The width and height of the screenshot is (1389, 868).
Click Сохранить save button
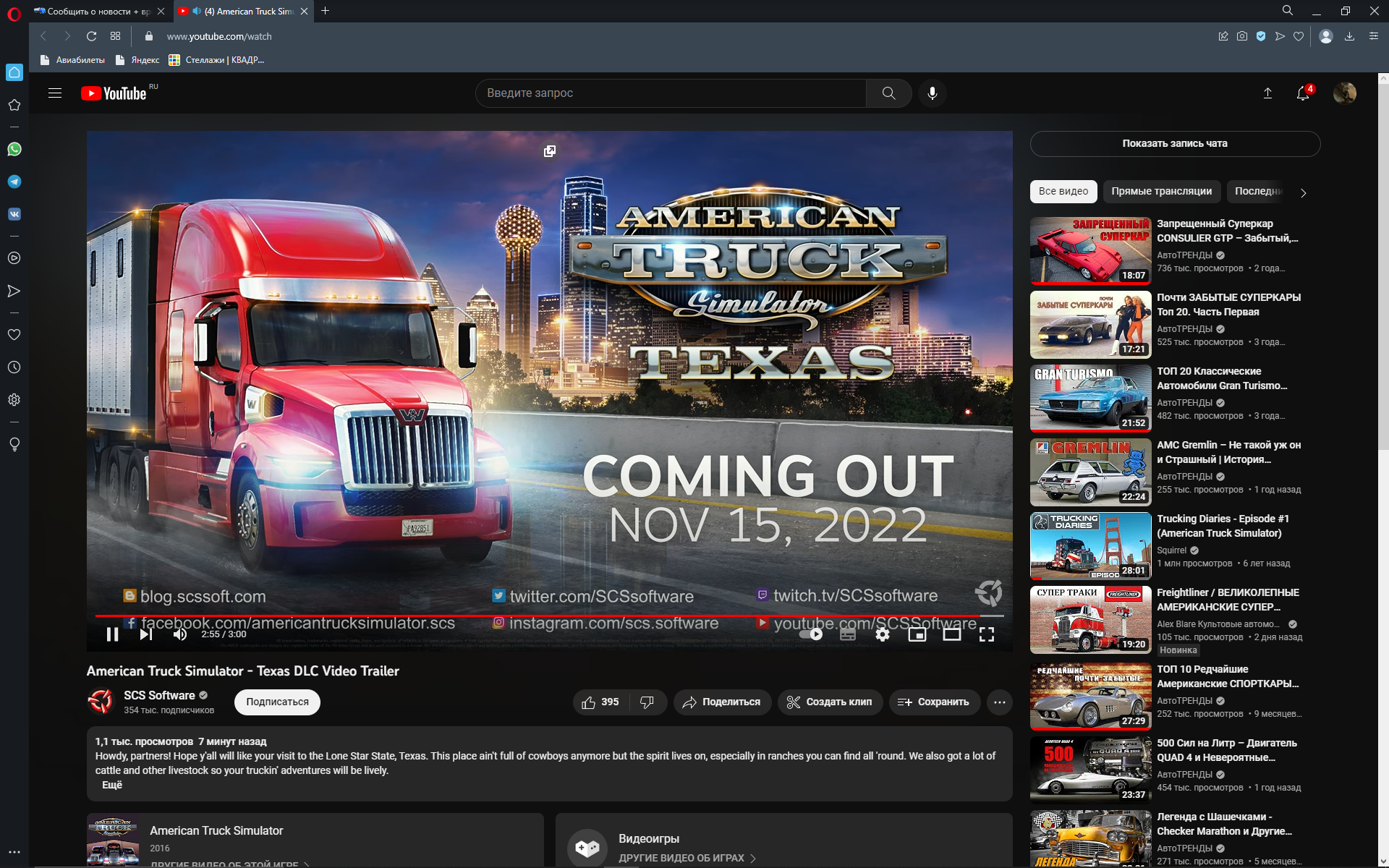coord(934,702)
